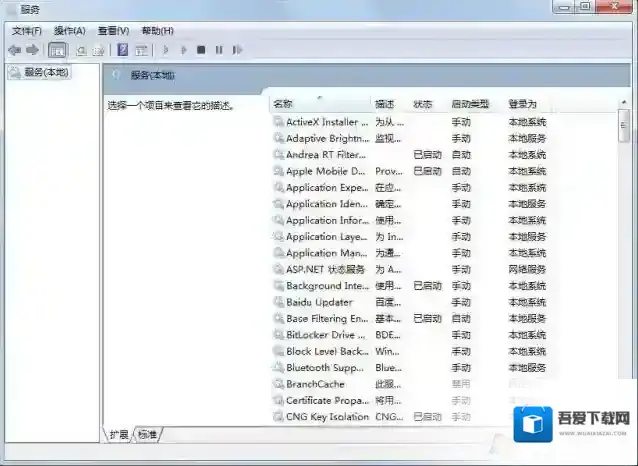Click gear icon beside ASP.NET 状态服务
The width and height of the screenshot is (638, 466).
coord(279,269)
